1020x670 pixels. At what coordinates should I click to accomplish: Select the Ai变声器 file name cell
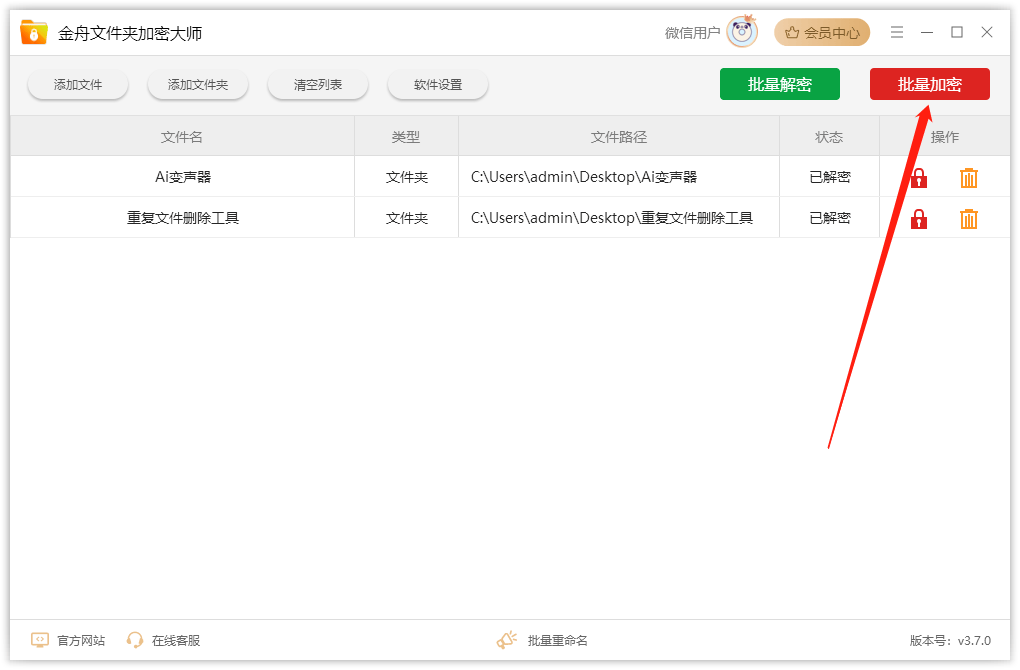(x=183, y=177)
